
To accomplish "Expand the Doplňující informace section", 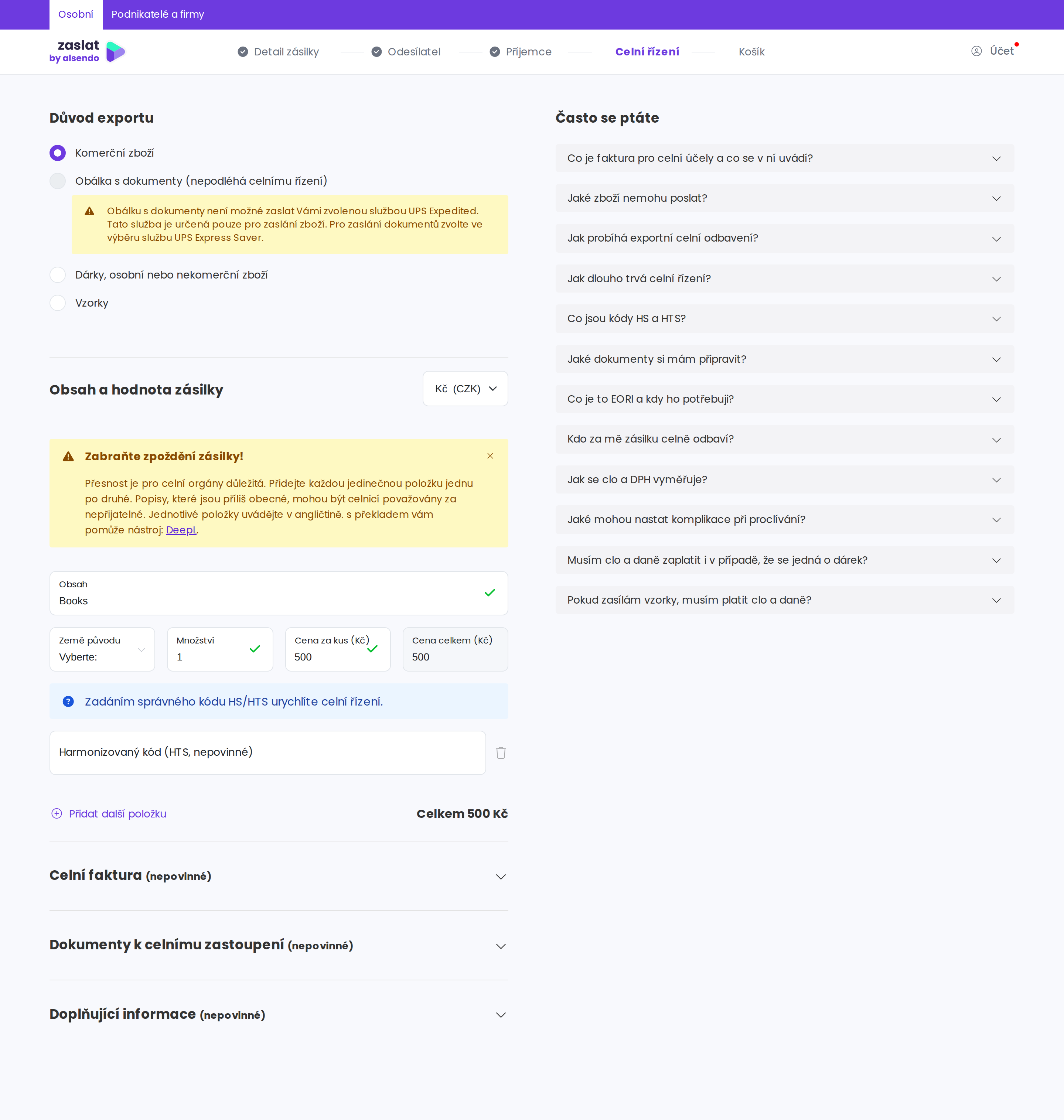I will click(279, 1014).
